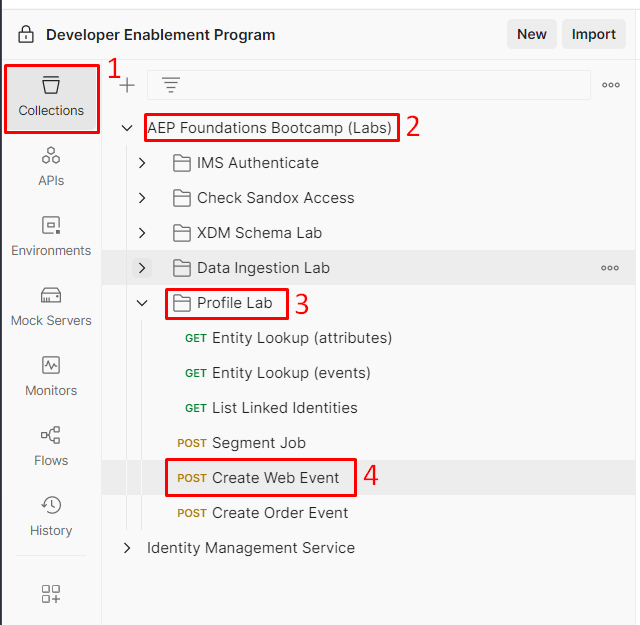Open POST Create Order Event request

pos(262,513)
